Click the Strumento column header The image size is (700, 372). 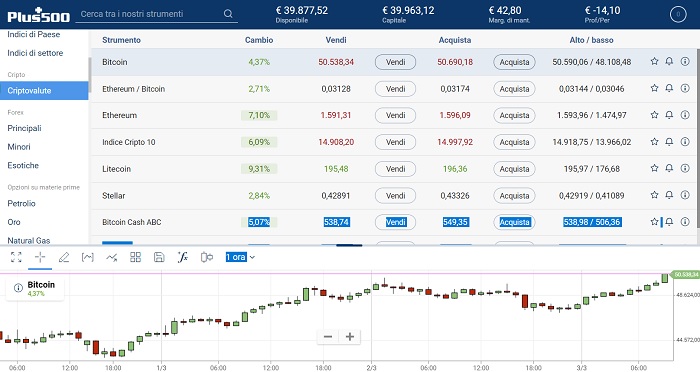click(121, 40)
